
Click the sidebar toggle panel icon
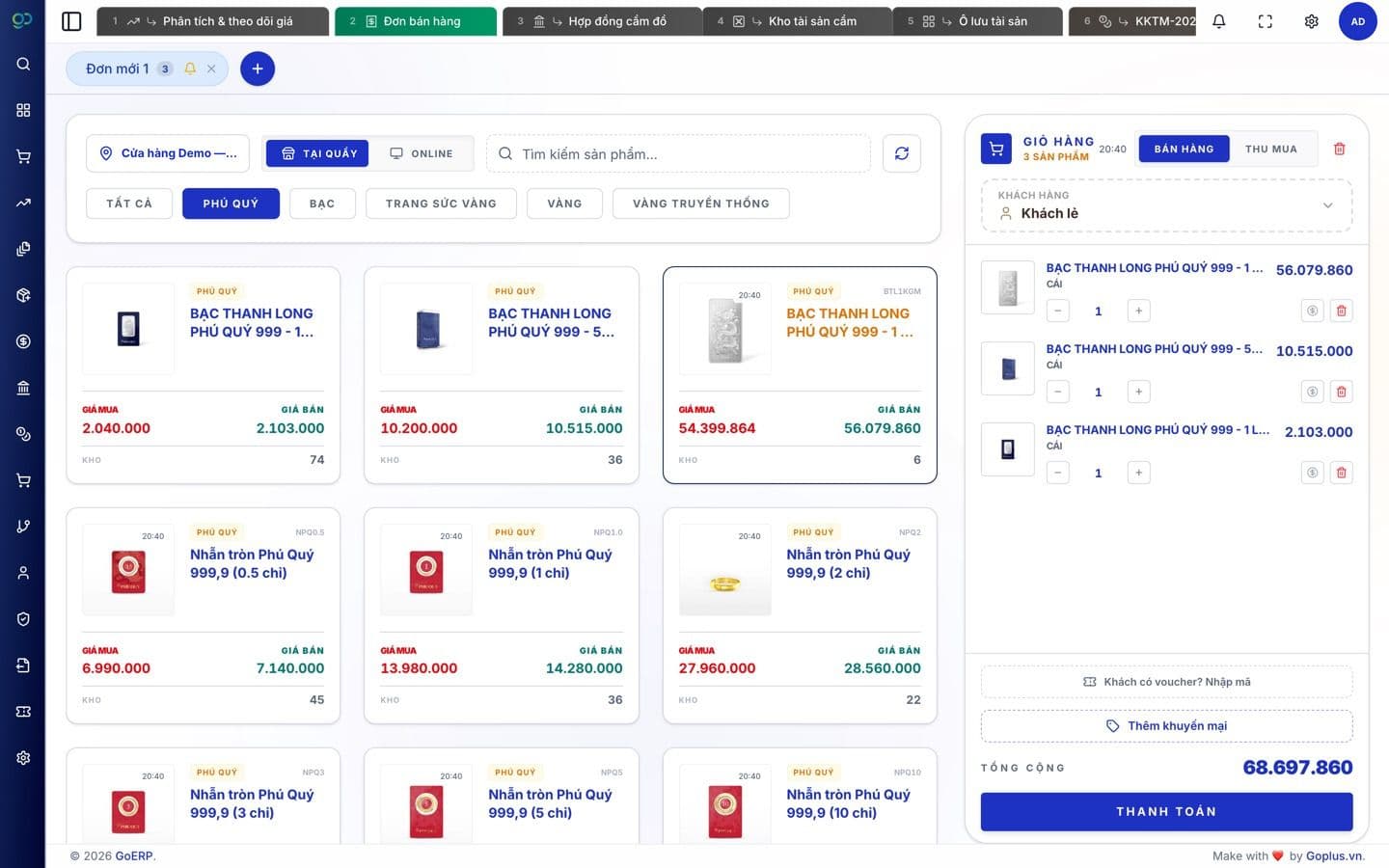click(x=71, y=21)
